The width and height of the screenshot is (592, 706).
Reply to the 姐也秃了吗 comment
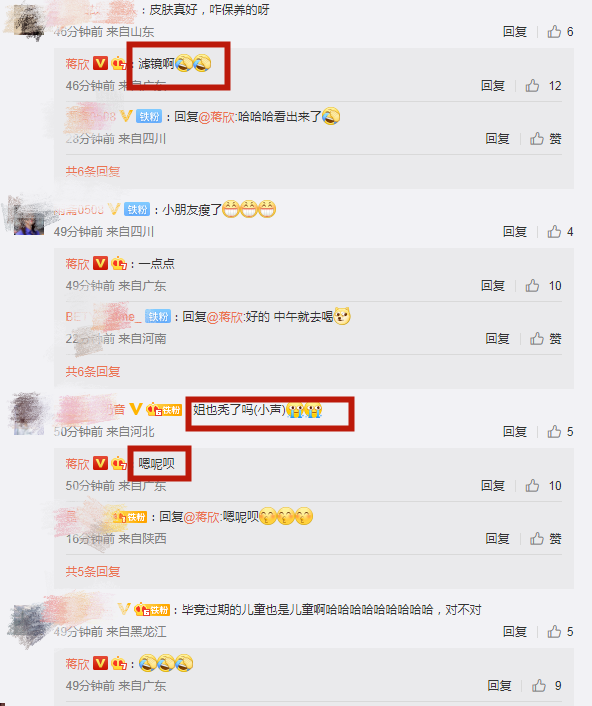(515, 431)
